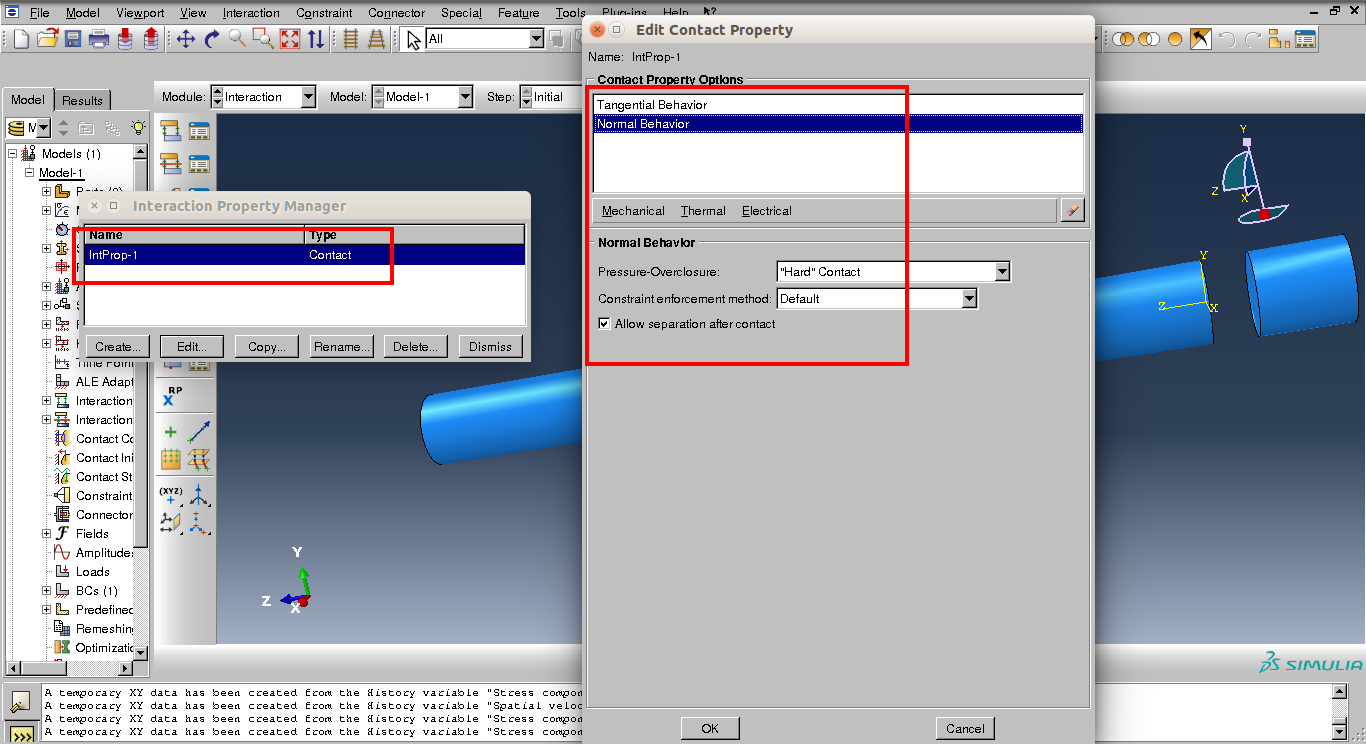This screenshot has width=1366, height=744.
Task: Open a model database via folder icon
Action: (x=48, y=39)
